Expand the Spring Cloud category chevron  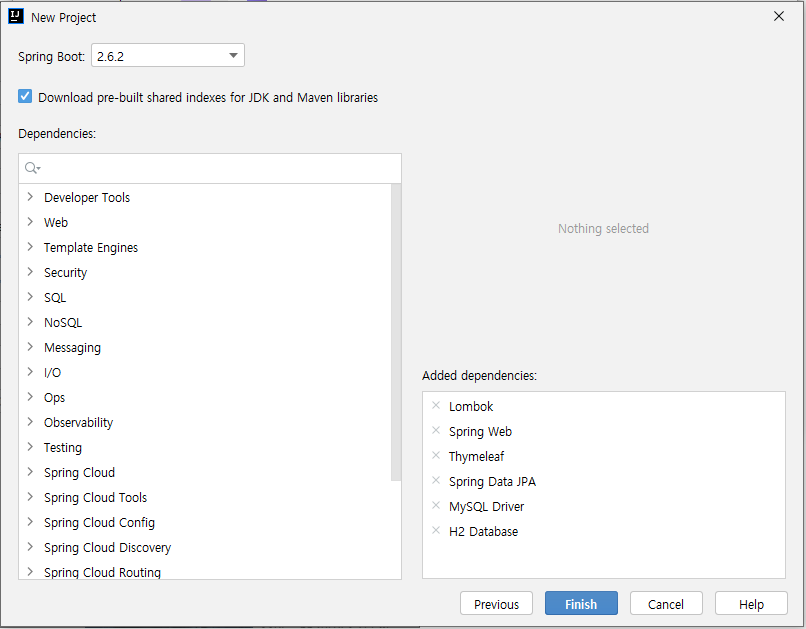[30, 472]
